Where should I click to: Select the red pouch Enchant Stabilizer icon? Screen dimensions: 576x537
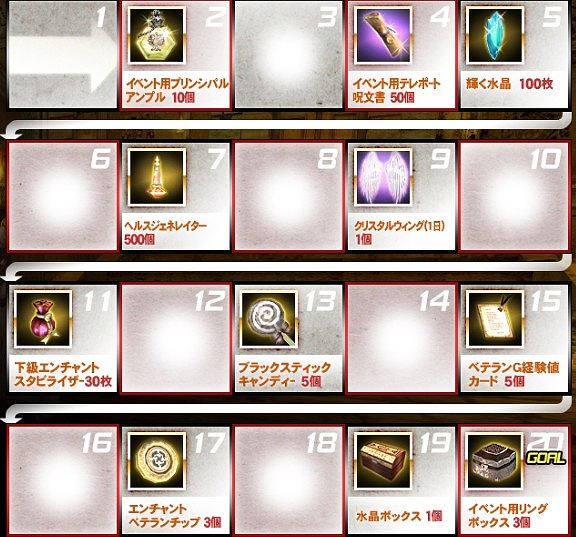pos(43,320)
